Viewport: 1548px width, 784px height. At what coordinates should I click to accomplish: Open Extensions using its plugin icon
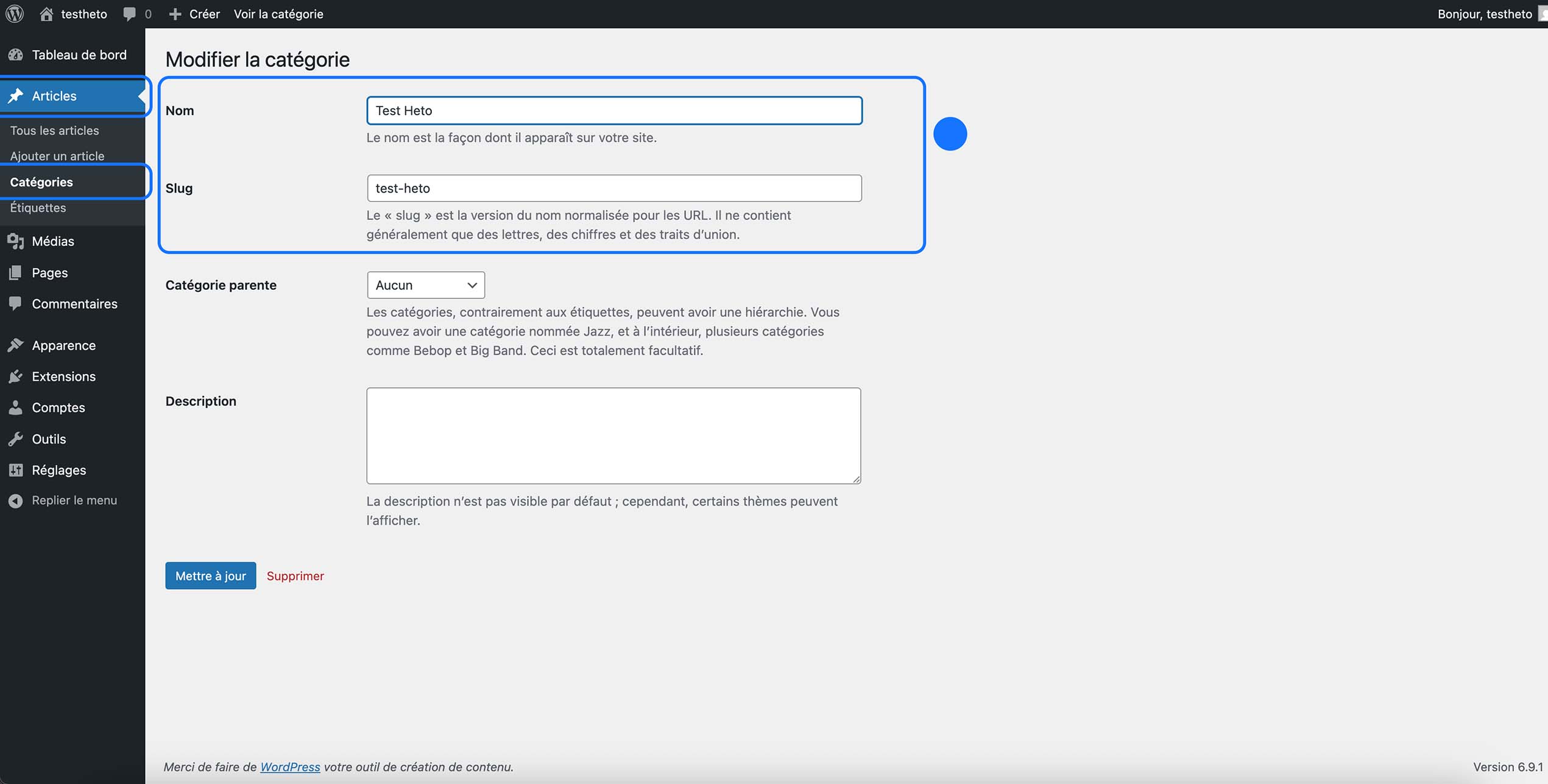tap(15, 376)
